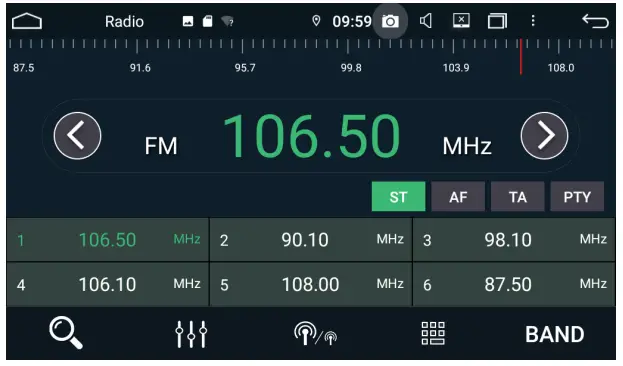Toggle local/distance antenna mode

coord(315,334)
